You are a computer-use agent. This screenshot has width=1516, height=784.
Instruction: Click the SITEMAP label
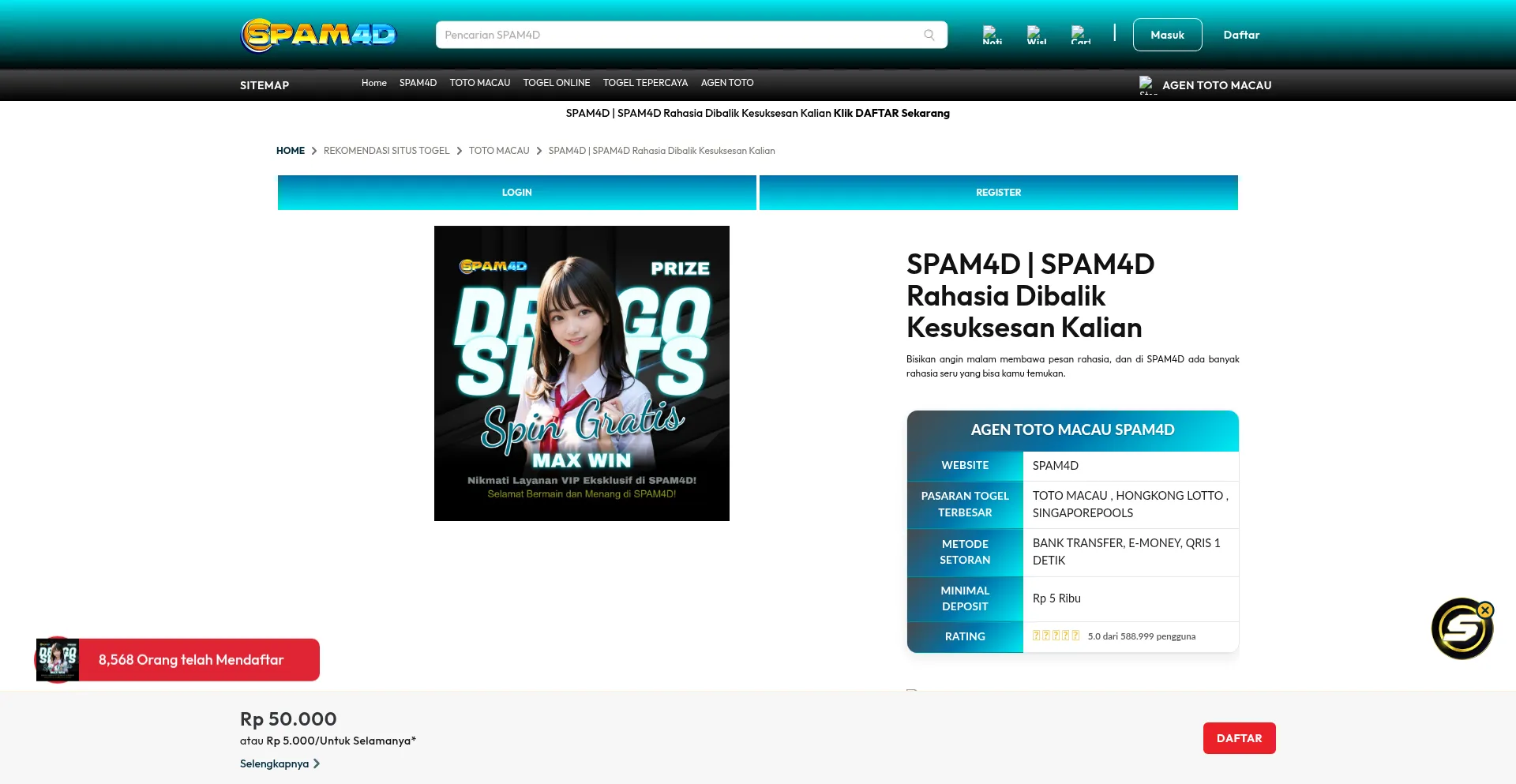click(265, 85)
